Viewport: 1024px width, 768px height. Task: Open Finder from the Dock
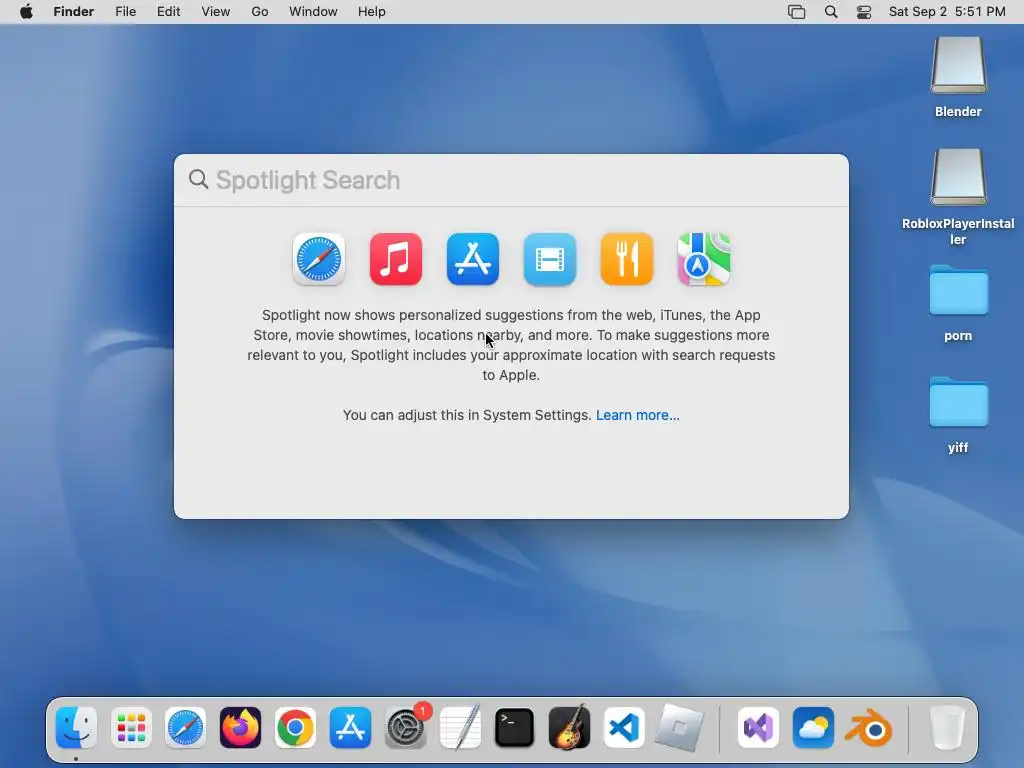[76, 727]
